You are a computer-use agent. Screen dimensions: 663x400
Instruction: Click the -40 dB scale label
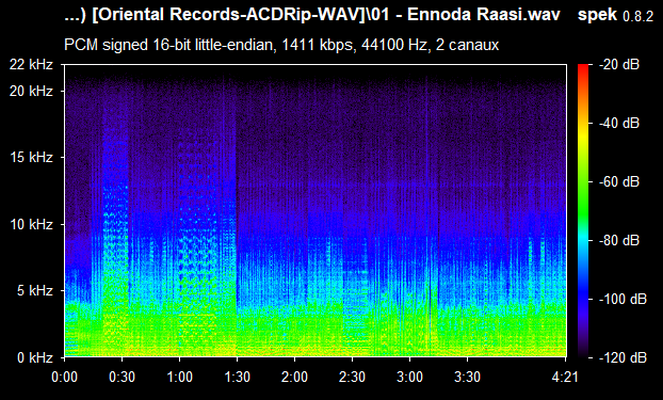pyautogui.click(x=619, y=123)
